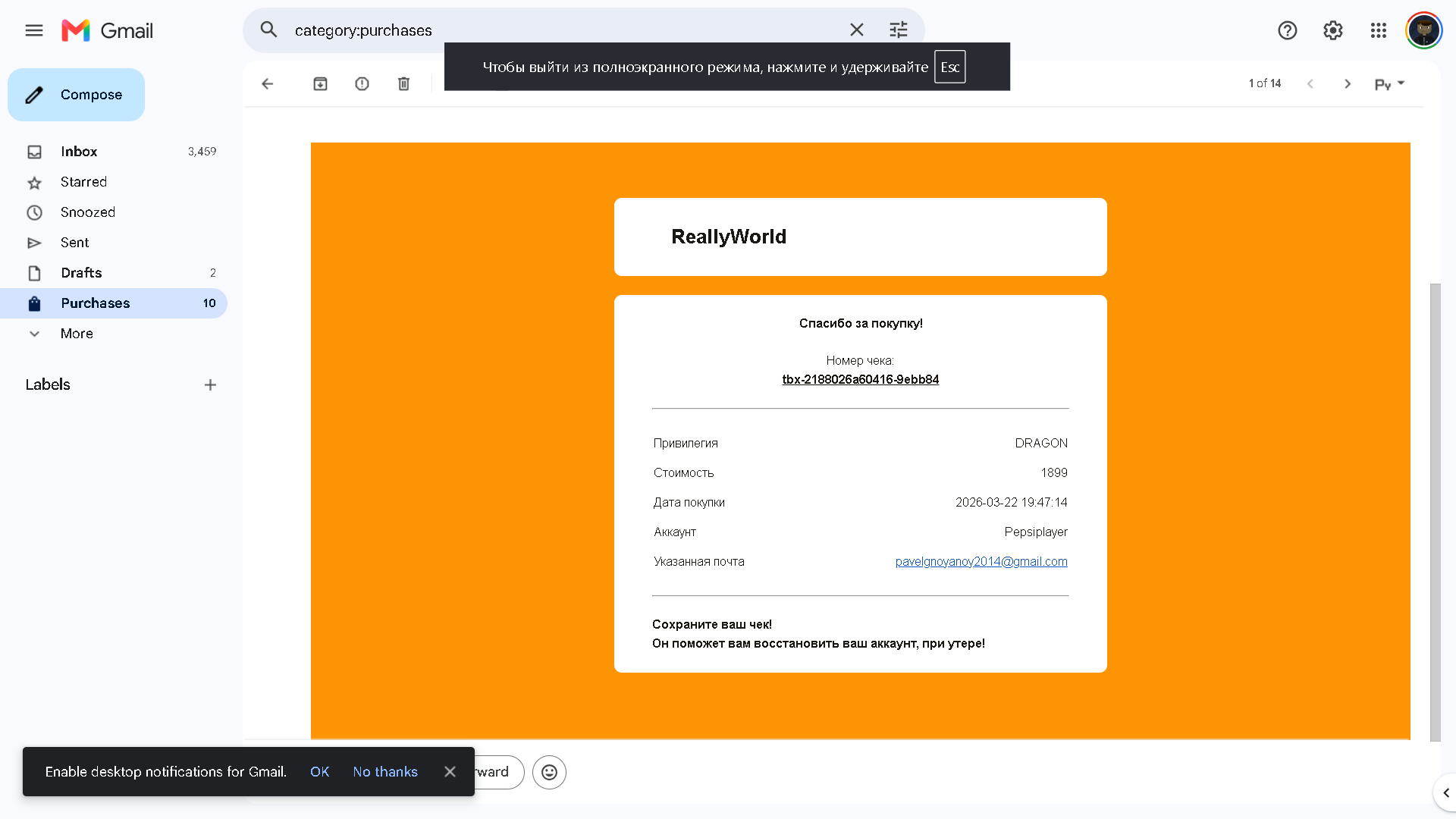The height and width of the screenshot is (819, 1456).
Task: Open the main menu hamburger icon
Action: [x=34, y=30]
